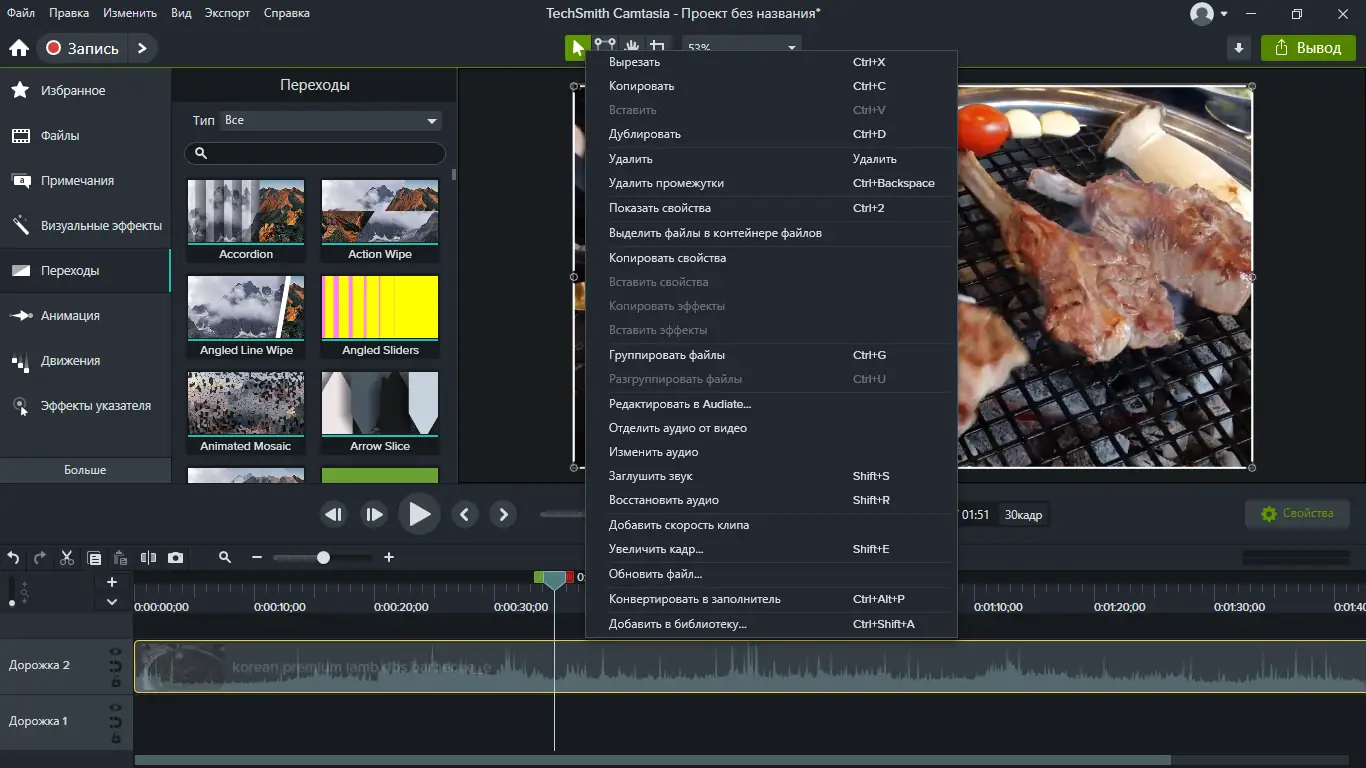Click the scissors cut icon in timeline toolbar

coord(67,558)
